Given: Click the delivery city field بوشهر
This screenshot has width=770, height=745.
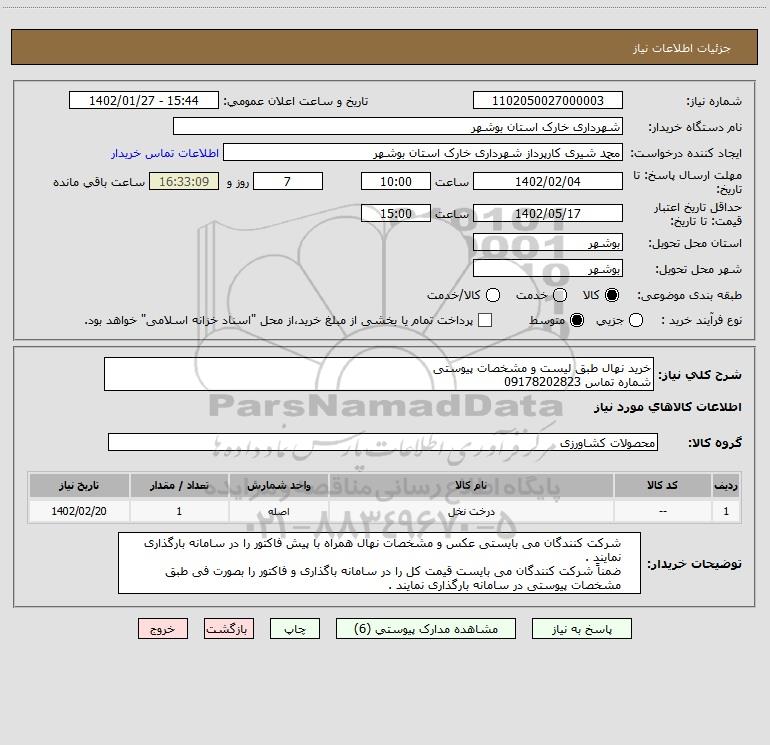Looking at the screenshot, I should [548, 269].
